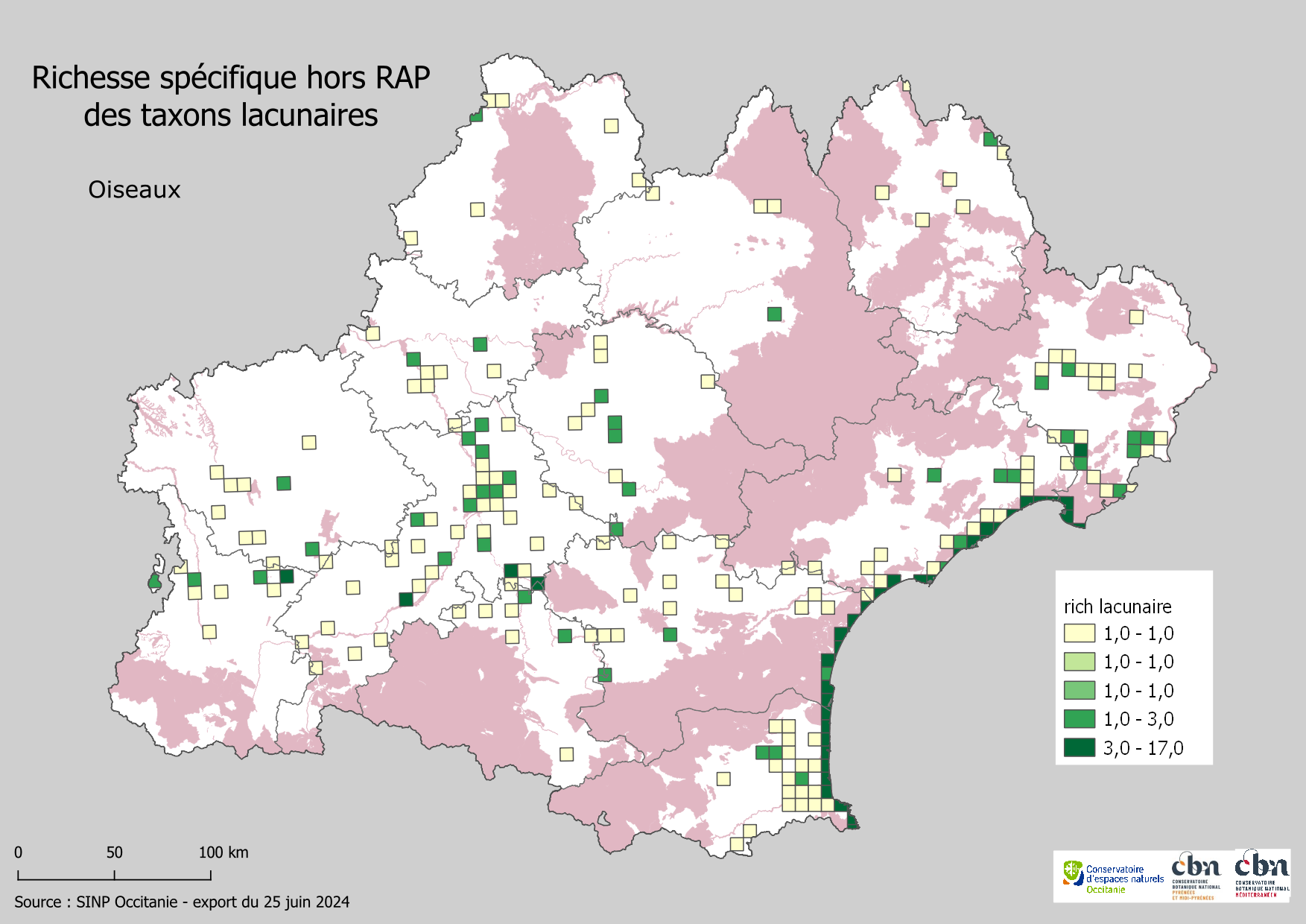The image size is (1306, 924).
Task: Click the '1,0 - 3,0' legend label
Action: (x=1138, y=719)
